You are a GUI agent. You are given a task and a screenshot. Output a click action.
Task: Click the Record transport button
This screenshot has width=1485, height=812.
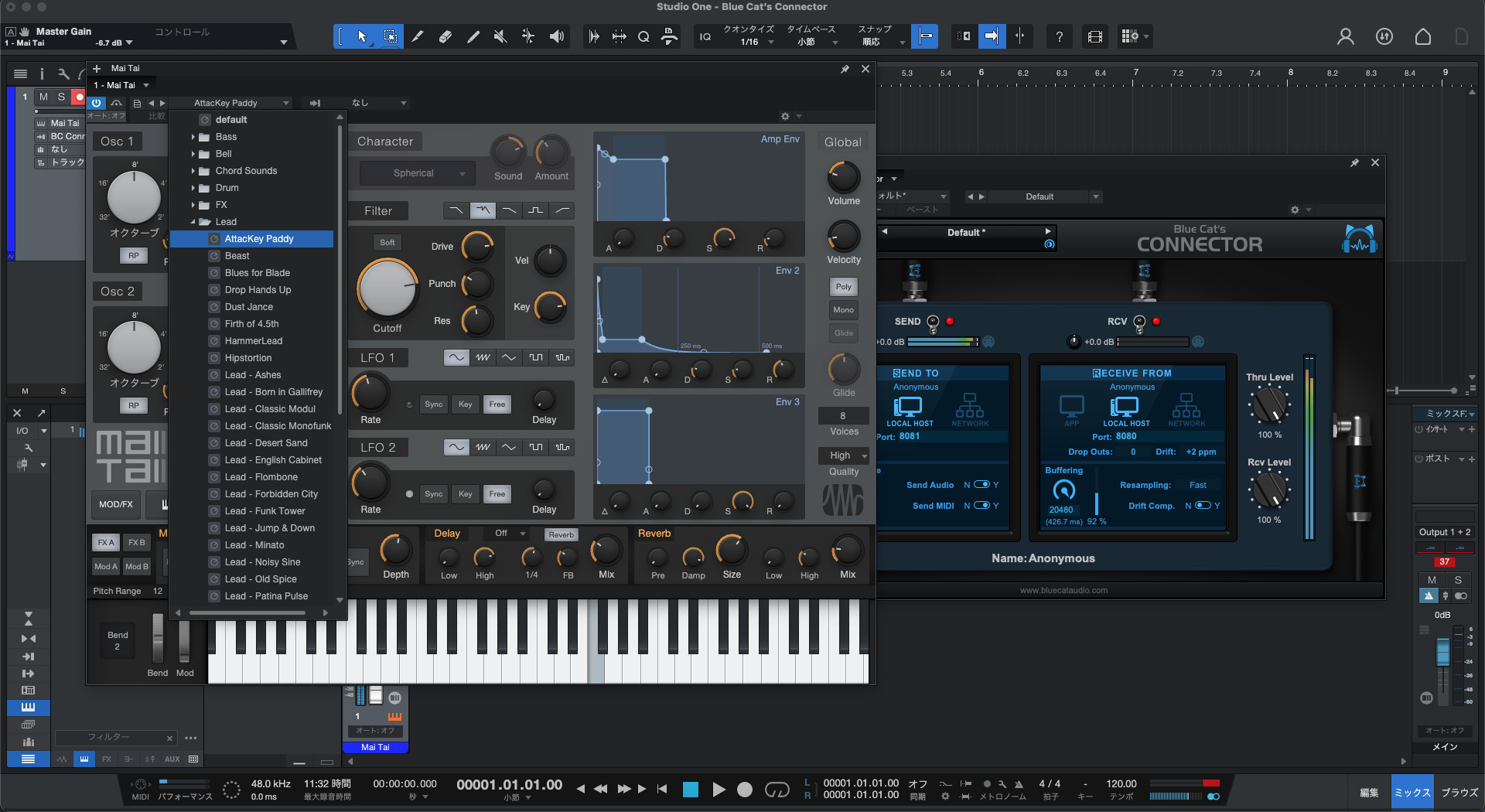[745, 790]
